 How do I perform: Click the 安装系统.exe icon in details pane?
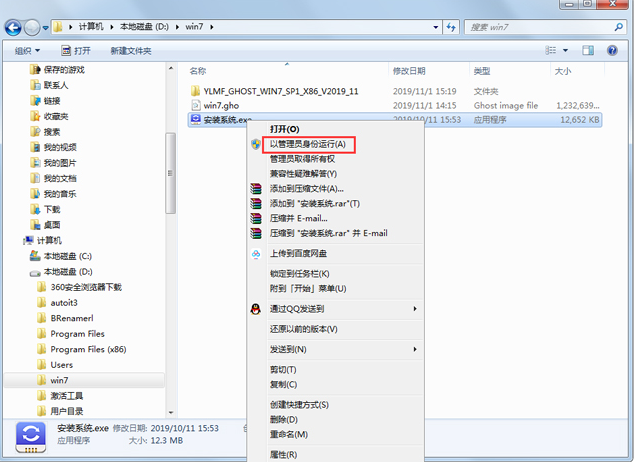point(31,437)
